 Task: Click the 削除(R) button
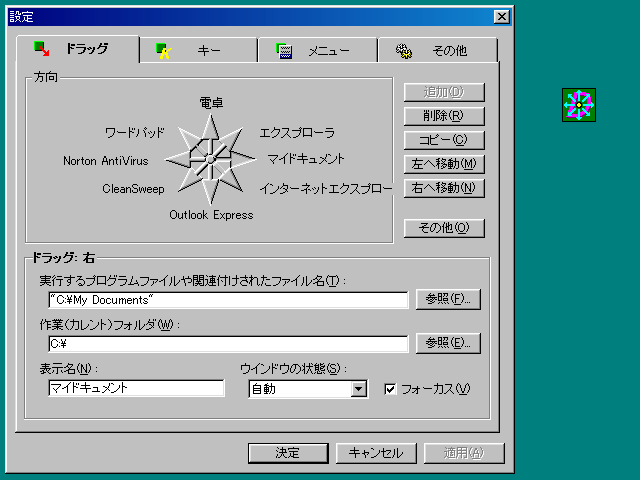point(444,116)
